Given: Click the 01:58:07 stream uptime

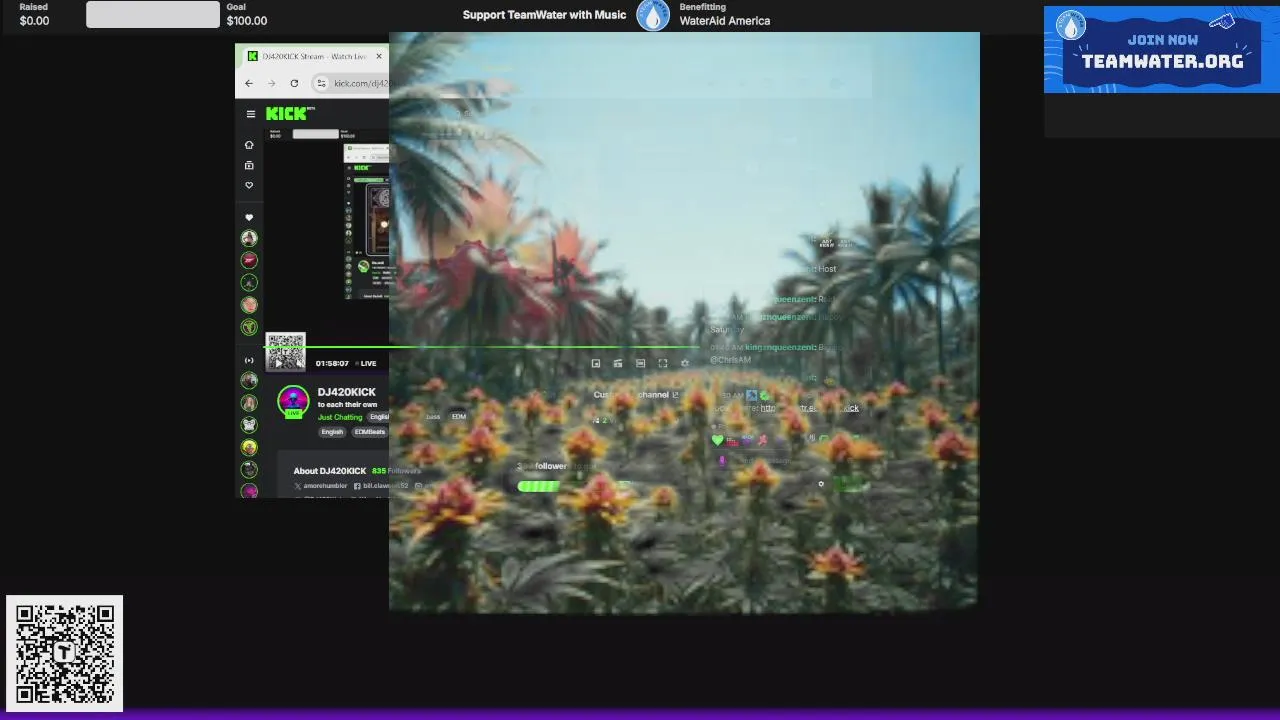Looking at the screenshot, I should click(x=332, y=363).
